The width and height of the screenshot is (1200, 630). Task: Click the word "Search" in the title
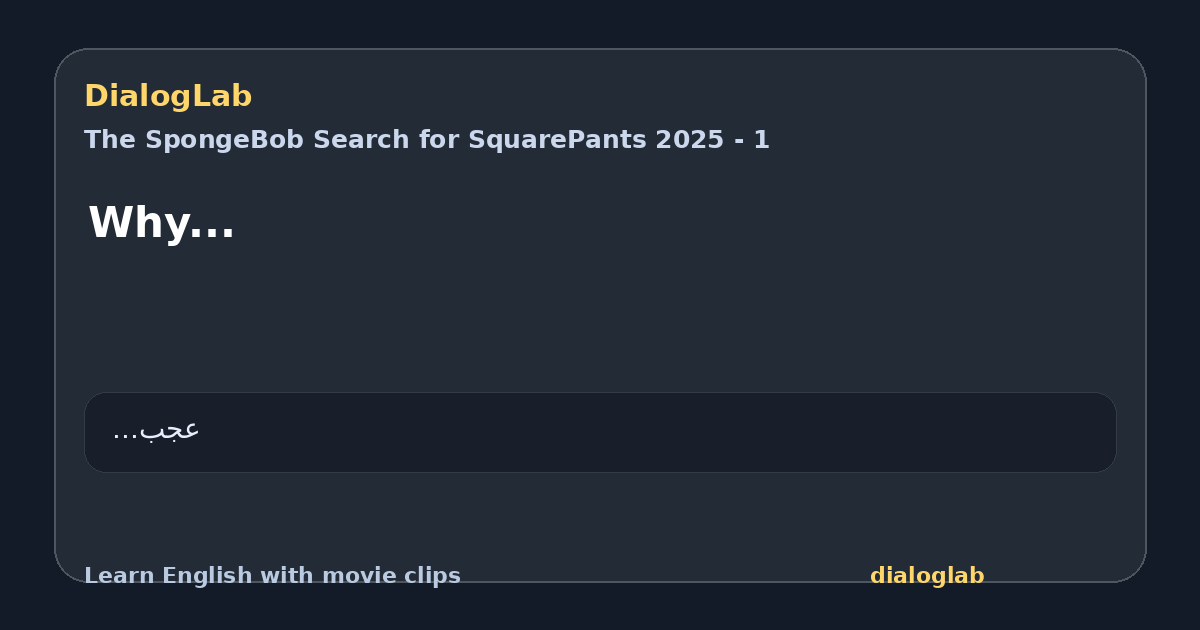328,140
